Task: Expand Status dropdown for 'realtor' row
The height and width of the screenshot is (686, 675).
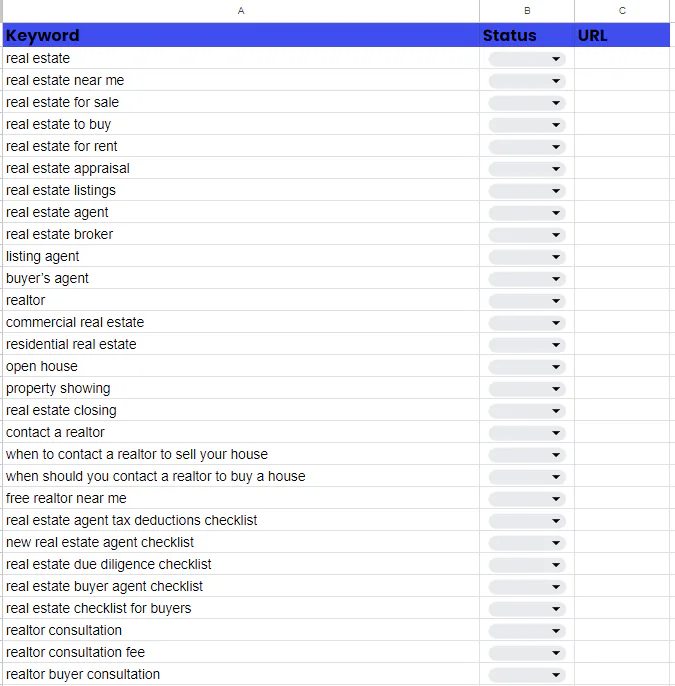Action: point(527,301)
